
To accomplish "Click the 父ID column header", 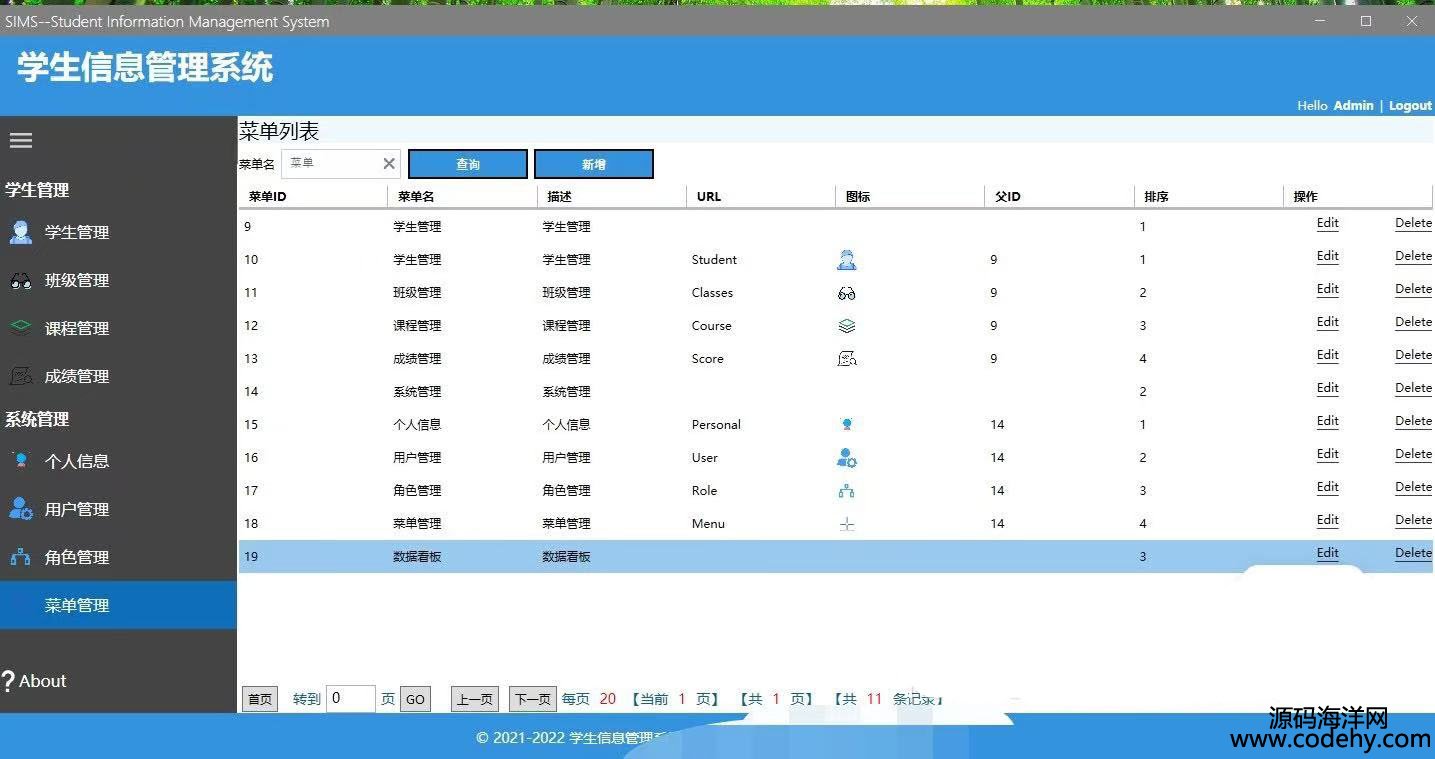I will [x=1060, y=196].
